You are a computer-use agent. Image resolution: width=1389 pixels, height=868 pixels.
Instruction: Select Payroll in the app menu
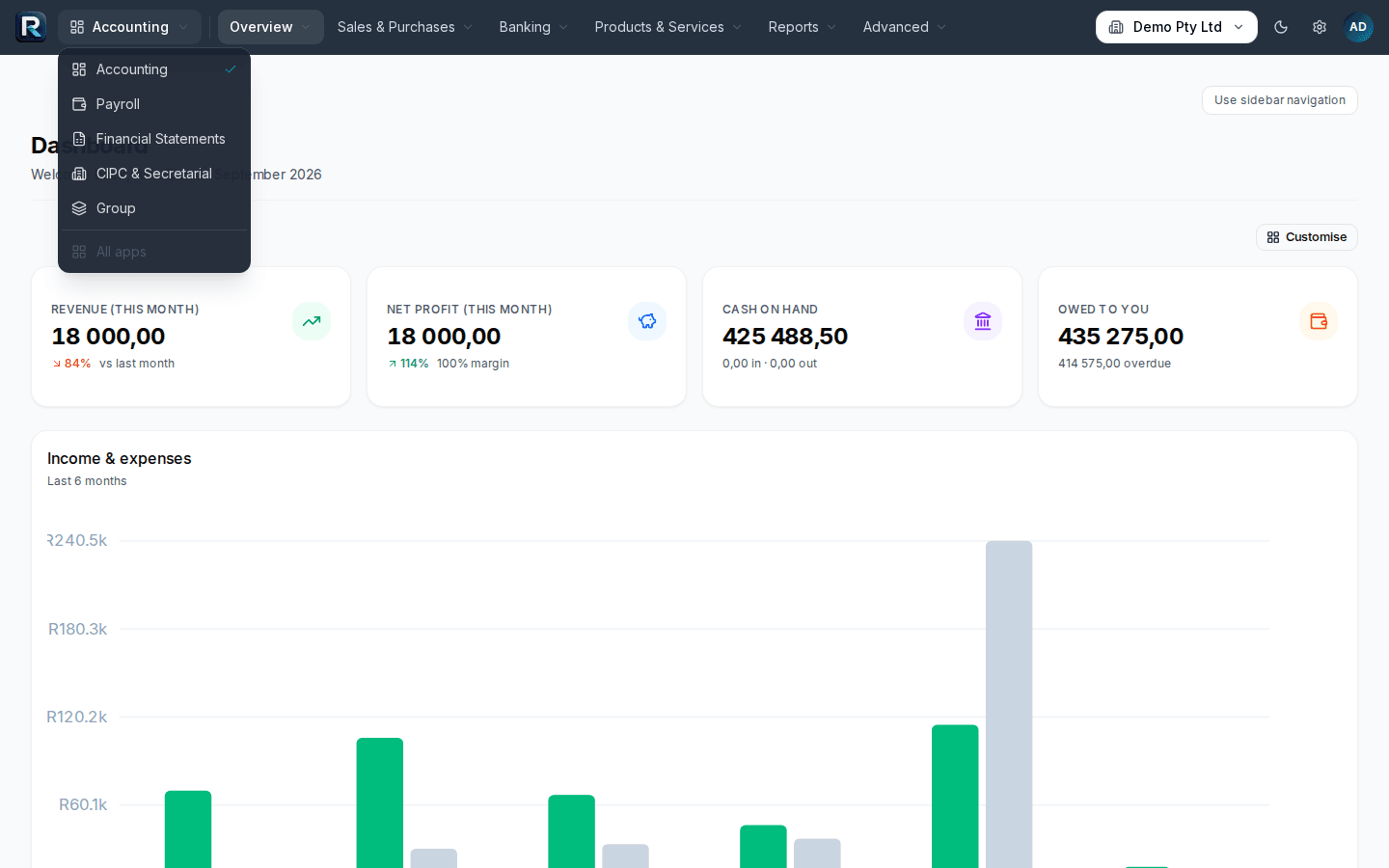(x=154, y=104)
